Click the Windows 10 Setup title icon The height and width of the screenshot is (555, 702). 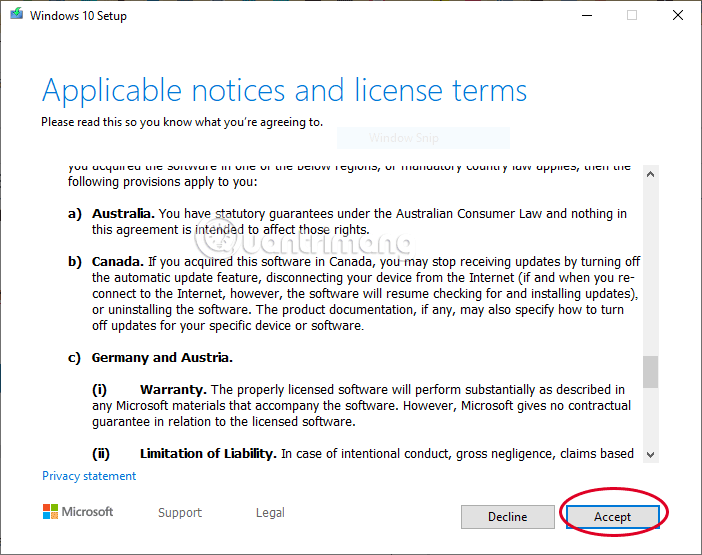[17, 14]
